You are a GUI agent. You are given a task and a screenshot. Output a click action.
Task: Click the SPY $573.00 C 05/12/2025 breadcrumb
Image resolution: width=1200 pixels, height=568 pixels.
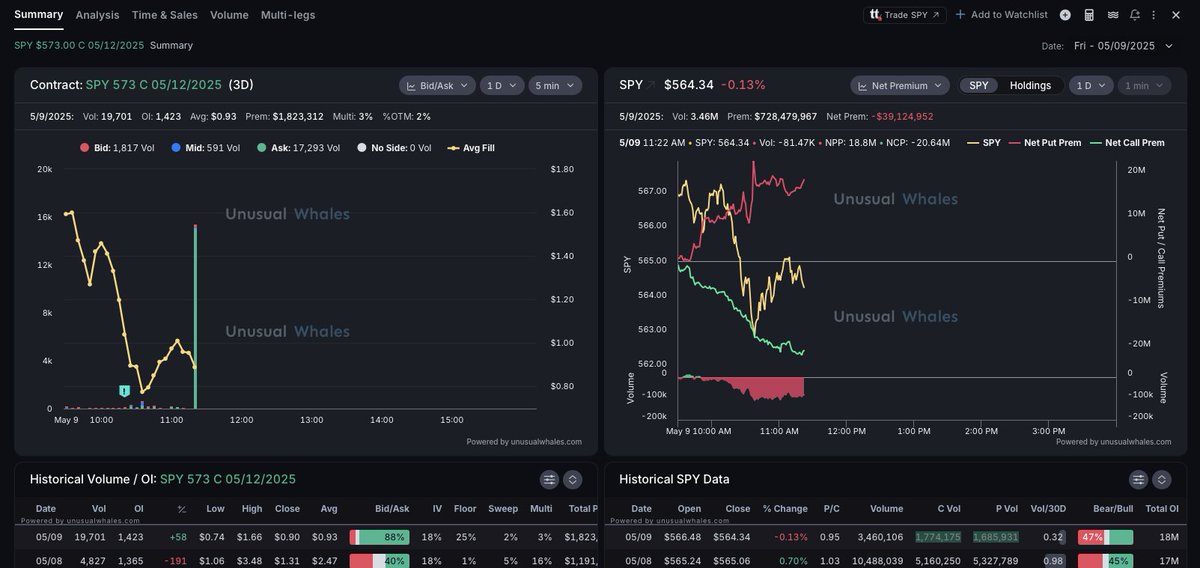(x=79, y=45)
